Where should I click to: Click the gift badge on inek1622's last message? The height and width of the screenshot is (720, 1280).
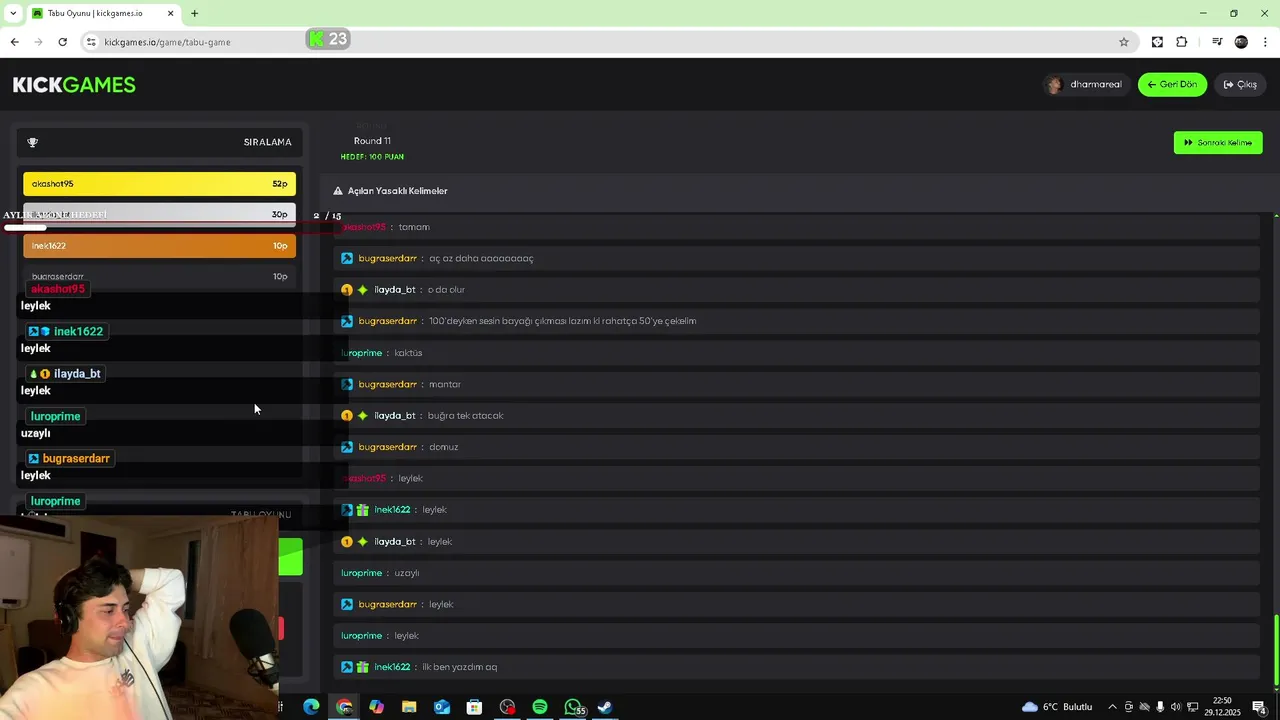pos(363,667)
